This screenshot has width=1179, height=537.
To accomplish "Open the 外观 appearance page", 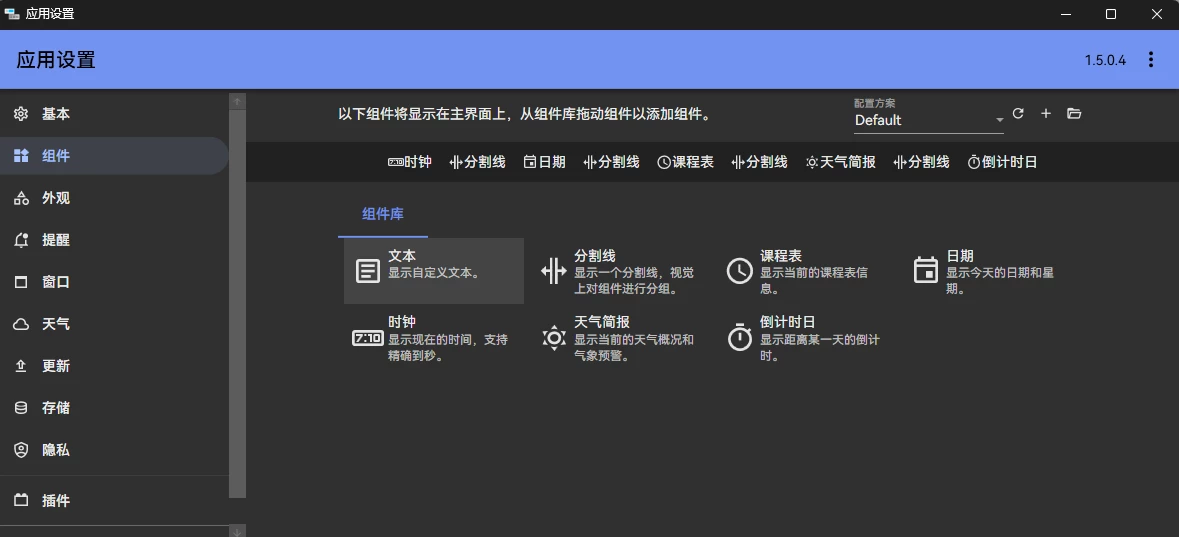I will point(114,198).
